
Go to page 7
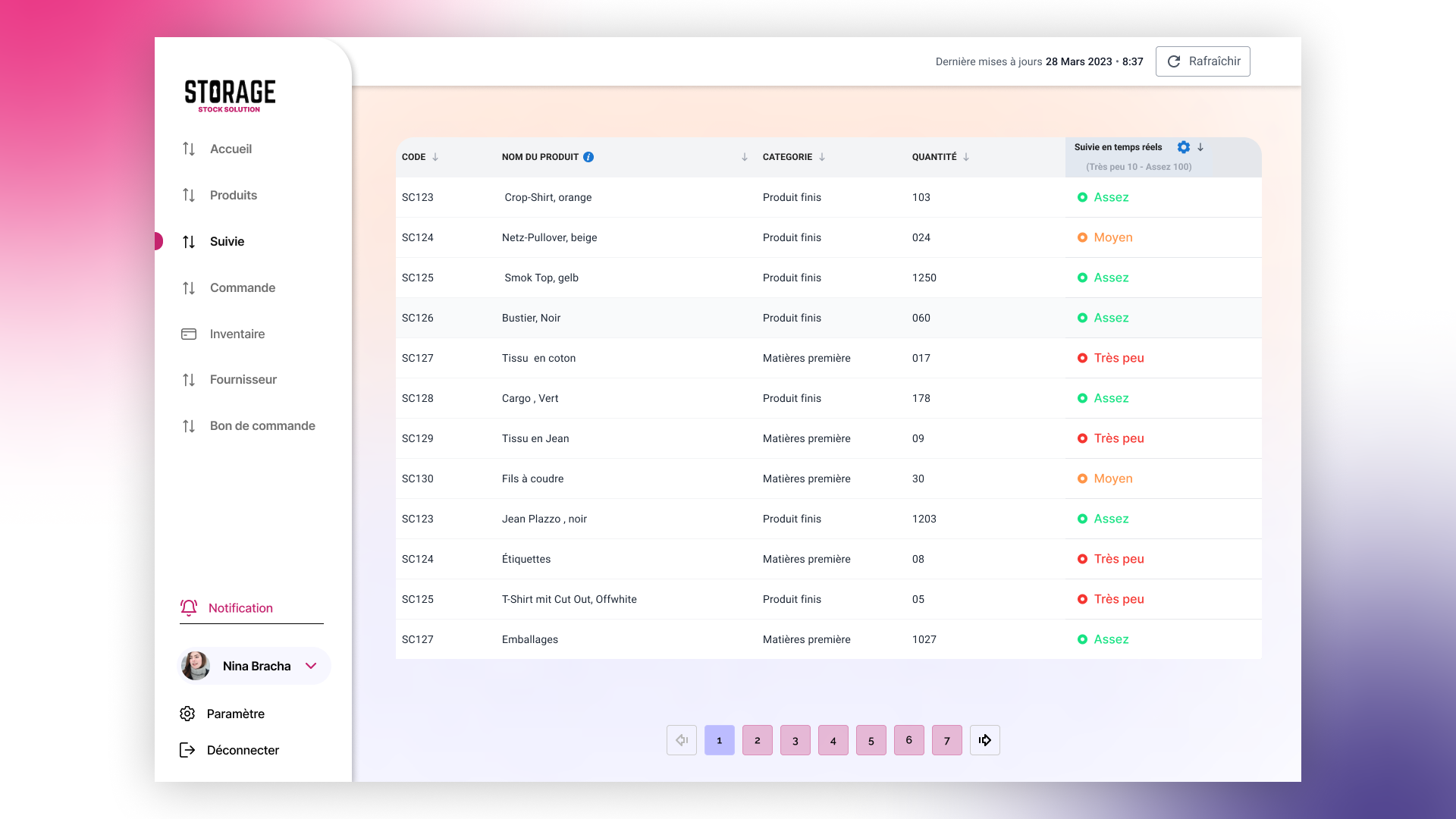click(947, 740)
